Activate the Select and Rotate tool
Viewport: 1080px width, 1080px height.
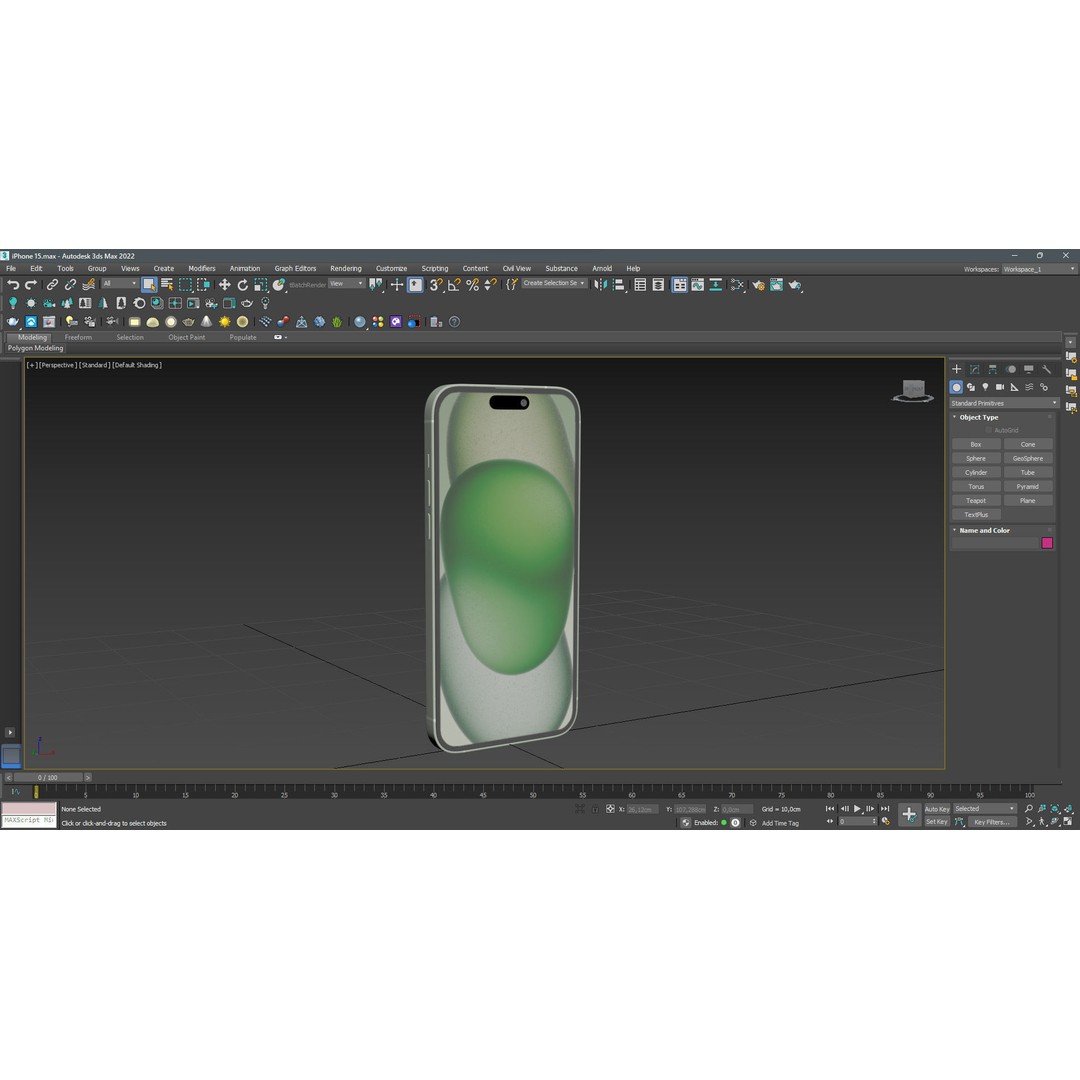(x=243, y=285)
